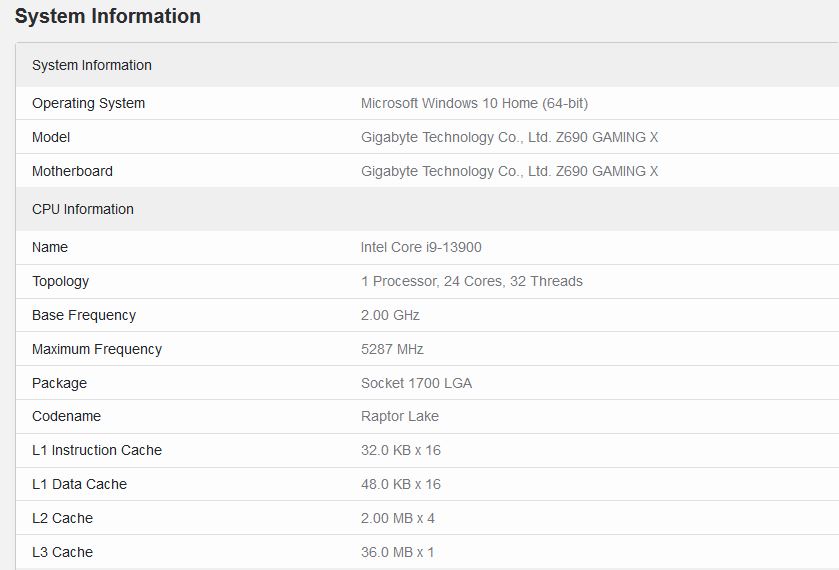Select the 'Raptor Lake' value
Screen dimensions: 839x570
tap(400, 416)
